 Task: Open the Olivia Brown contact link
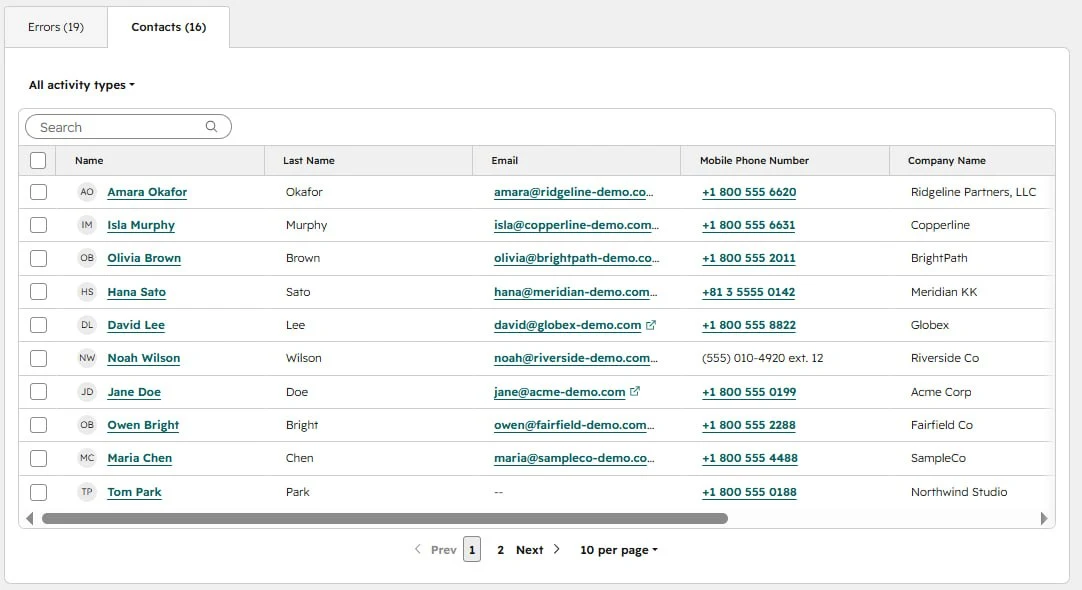click(144, 258)
